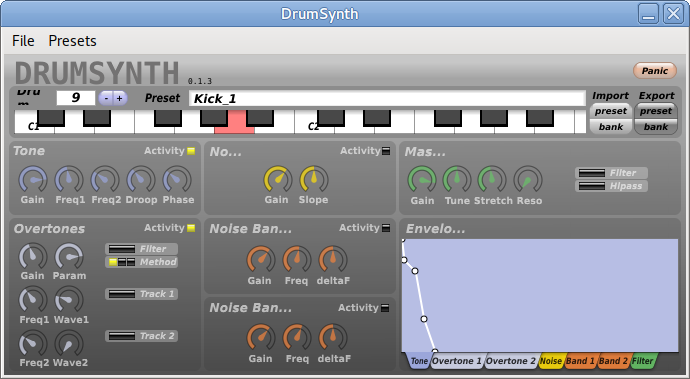Click the Overtones Freq2 knob
Image resolution: width=690 pixels, height=379 pixels.
point(33,343)
